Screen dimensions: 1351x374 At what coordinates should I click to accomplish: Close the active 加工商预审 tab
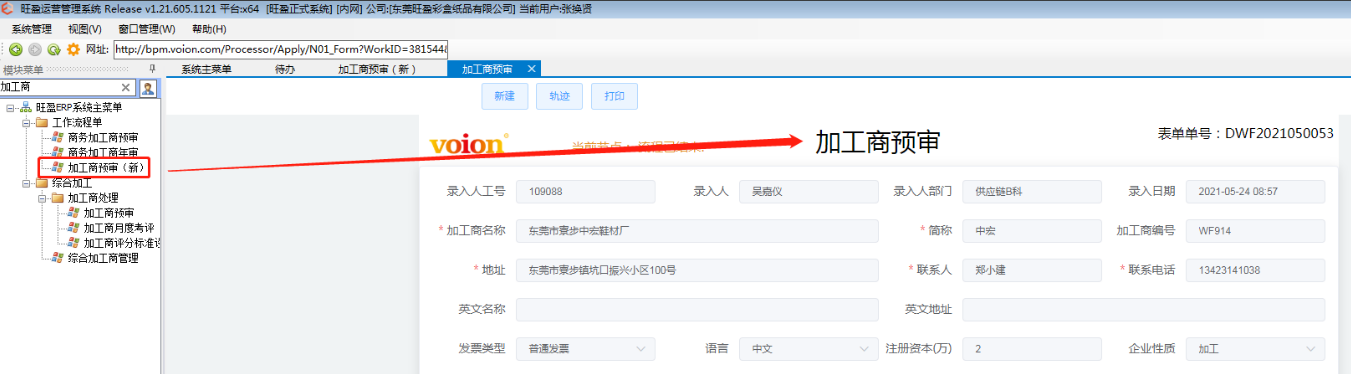532,69
